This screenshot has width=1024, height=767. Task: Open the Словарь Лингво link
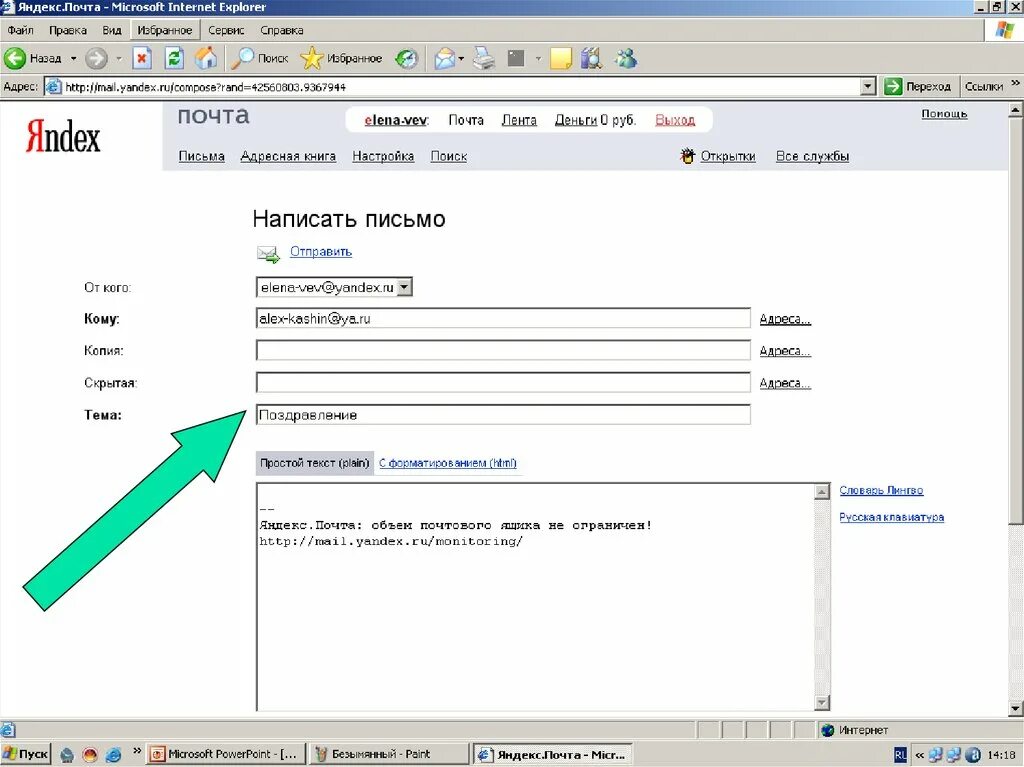[882, 490]
